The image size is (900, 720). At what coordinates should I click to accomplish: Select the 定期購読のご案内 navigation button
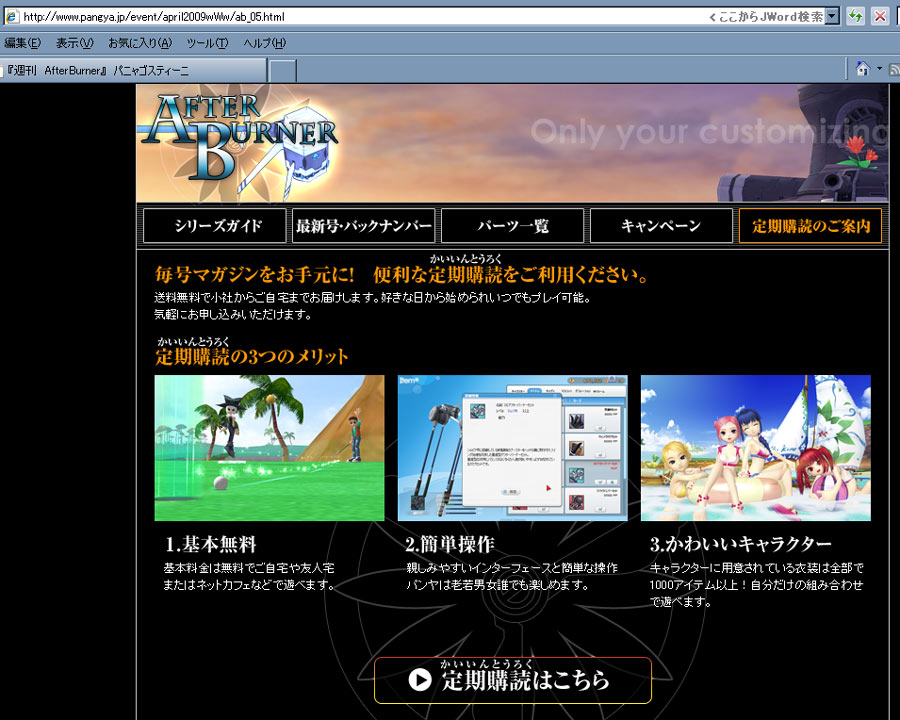point(810,226)
